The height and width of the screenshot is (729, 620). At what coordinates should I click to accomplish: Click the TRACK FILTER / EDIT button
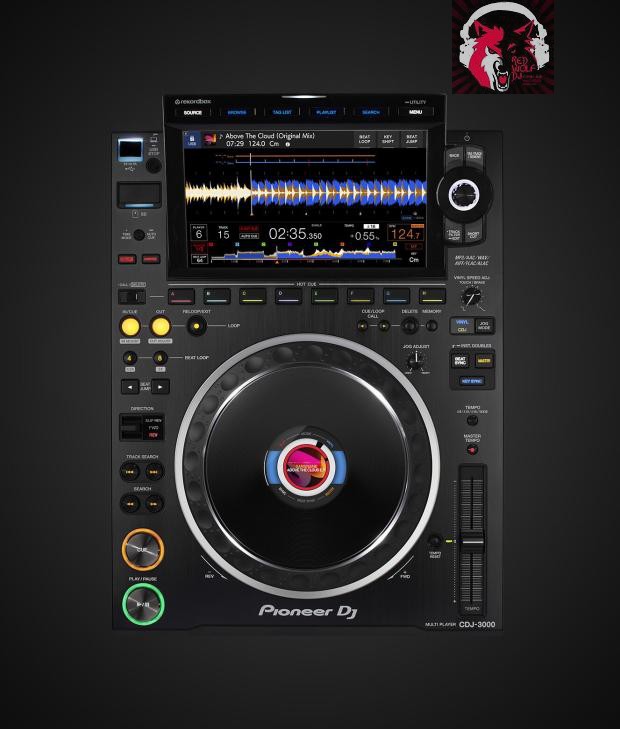pyautogui.click(x=454, y=233)
